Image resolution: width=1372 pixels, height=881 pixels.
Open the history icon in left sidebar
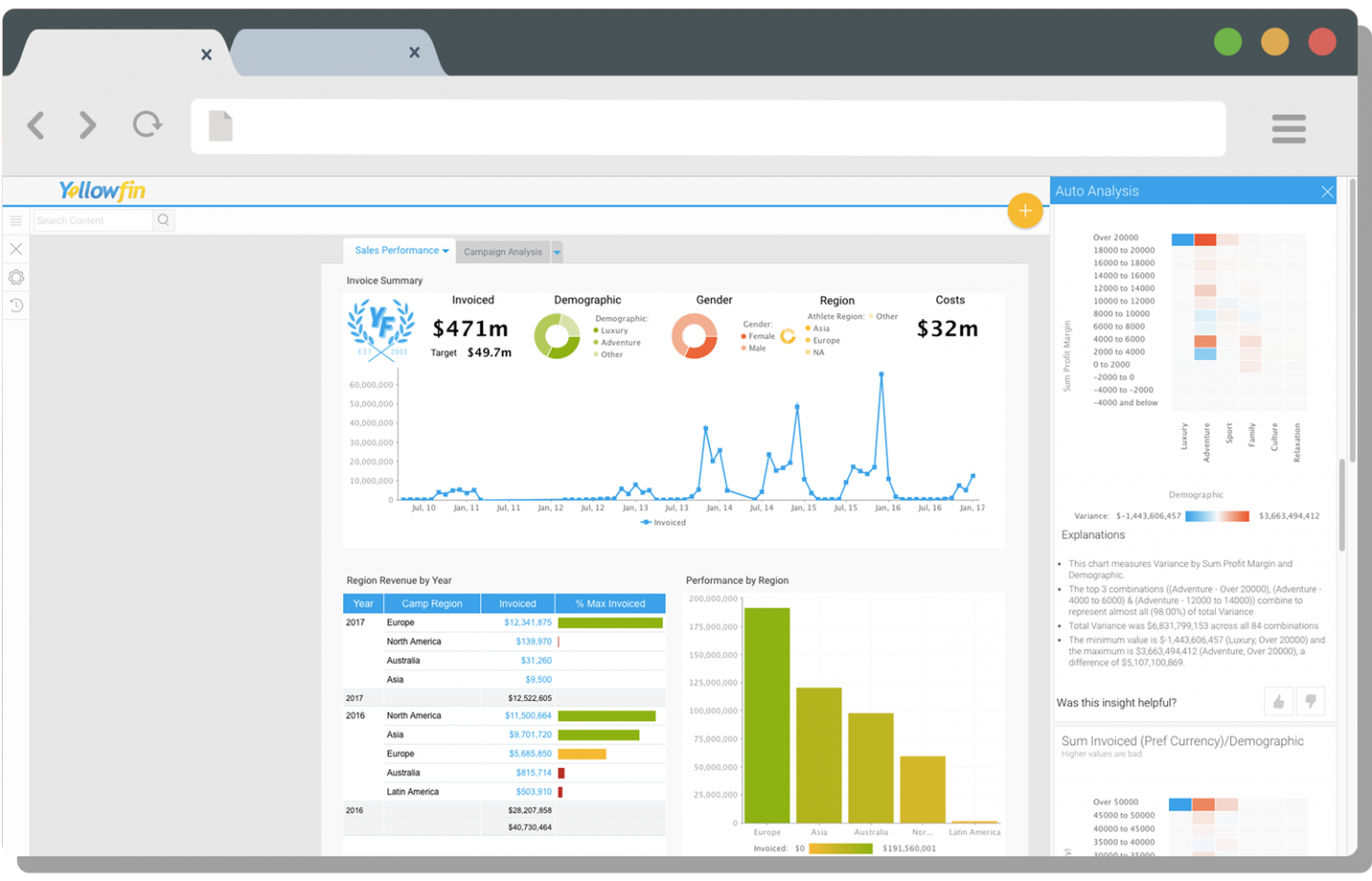point(15,305)
